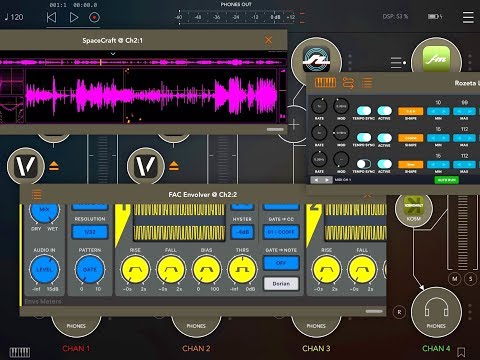Open Resolution 1/32 selector
This screenshot has height=360, width=480.
click(90, 232)
